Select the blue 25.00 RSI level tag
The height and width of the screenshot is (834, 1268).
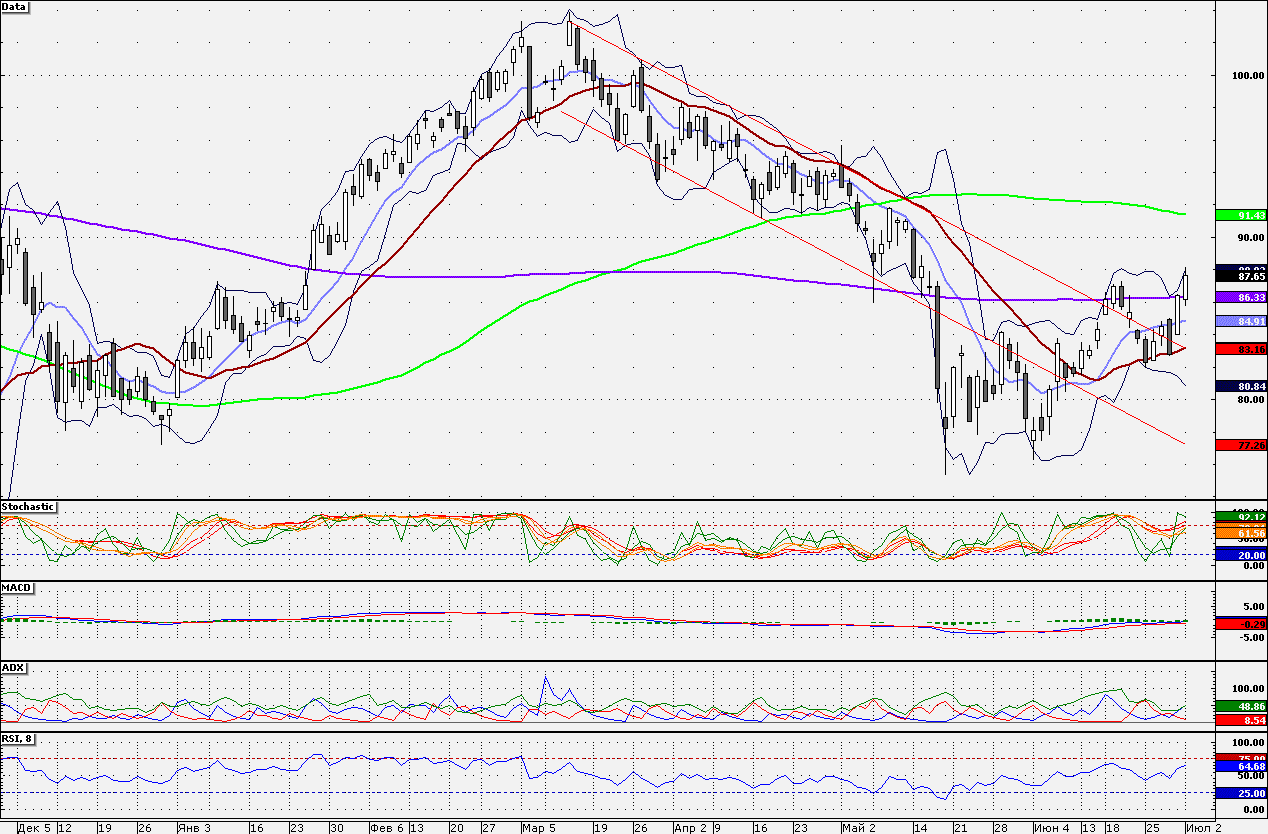(1240, 793)
